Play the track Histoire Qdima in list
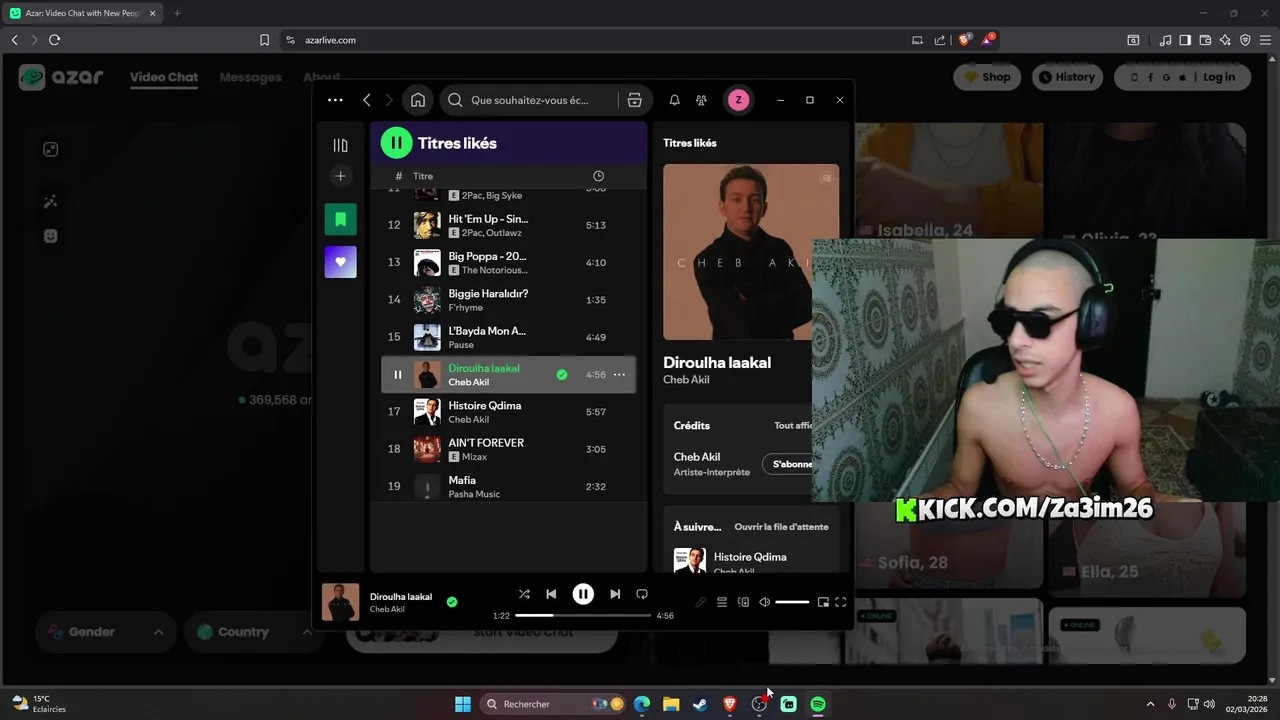1280x720 pixels. pos(510,412)
